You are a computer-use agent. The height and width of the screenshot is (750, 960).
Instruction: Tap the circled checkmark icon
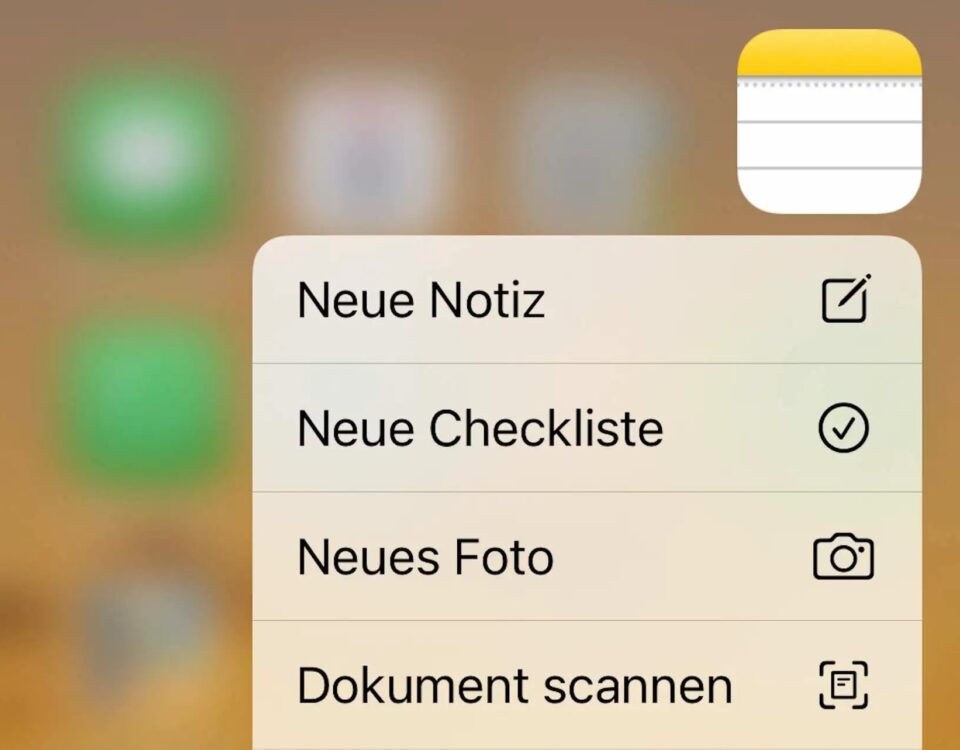[x=844, y=427]
